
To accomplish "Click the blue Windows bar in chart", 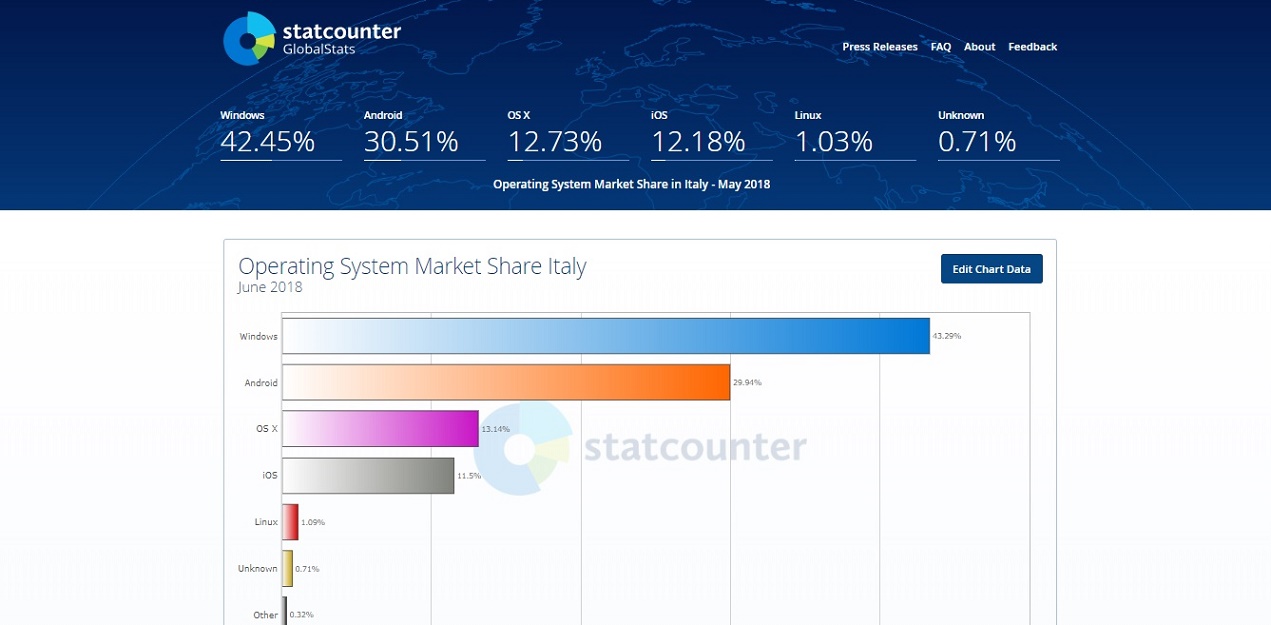I will (x=606, y=336).
